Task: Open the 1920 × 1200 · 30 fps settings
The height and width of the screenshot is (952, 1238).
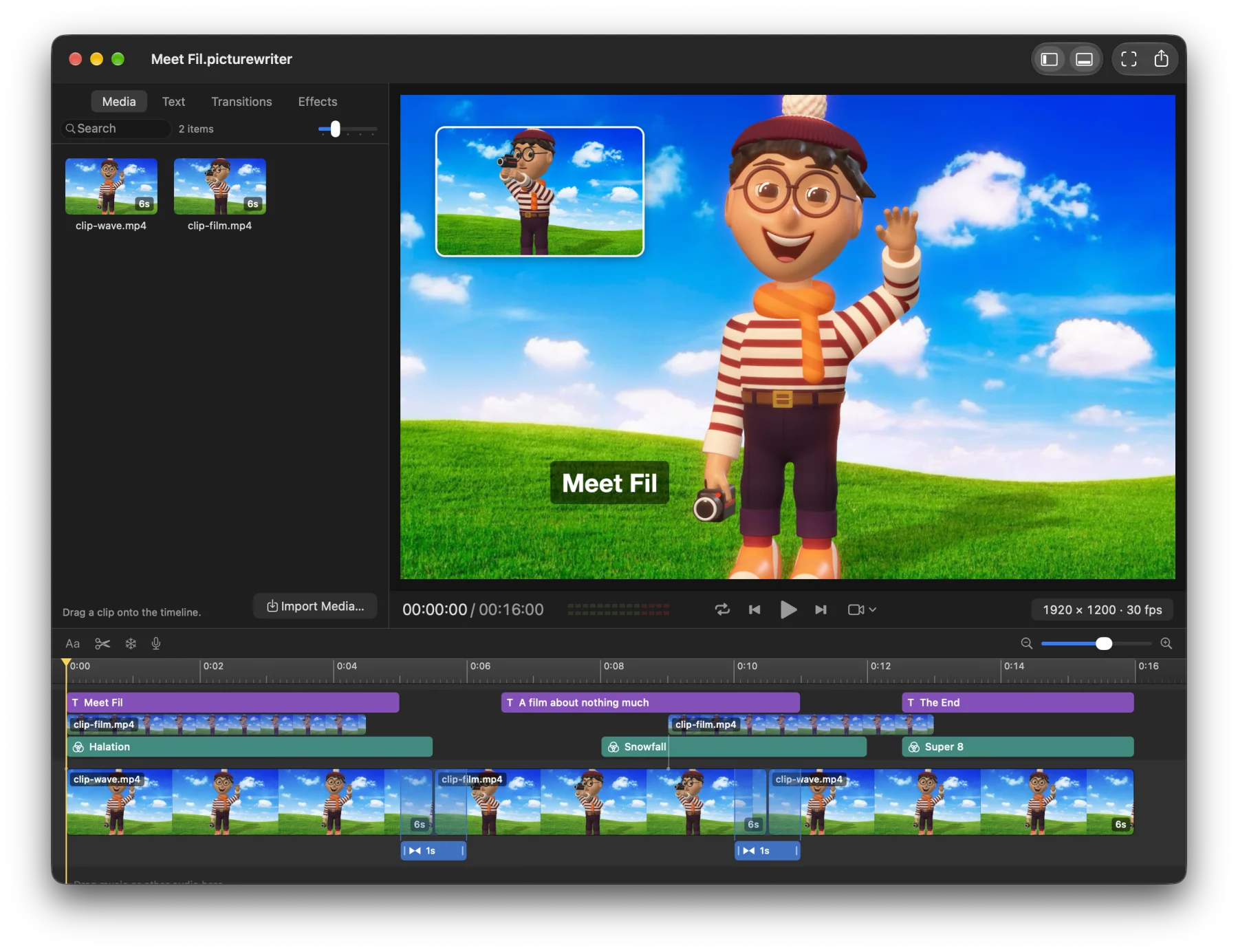Action: [1102, 609]
